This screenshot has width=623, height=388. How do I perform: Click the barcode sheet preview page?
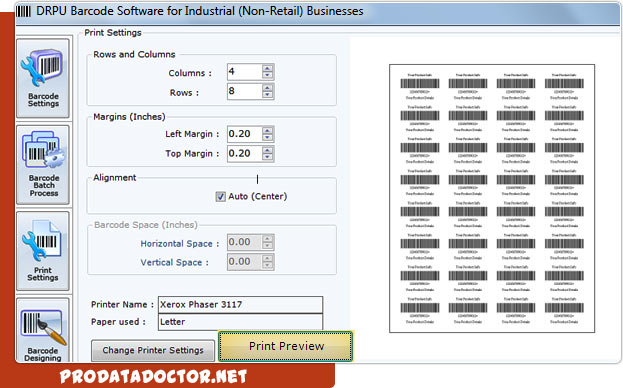pos(492,198)
